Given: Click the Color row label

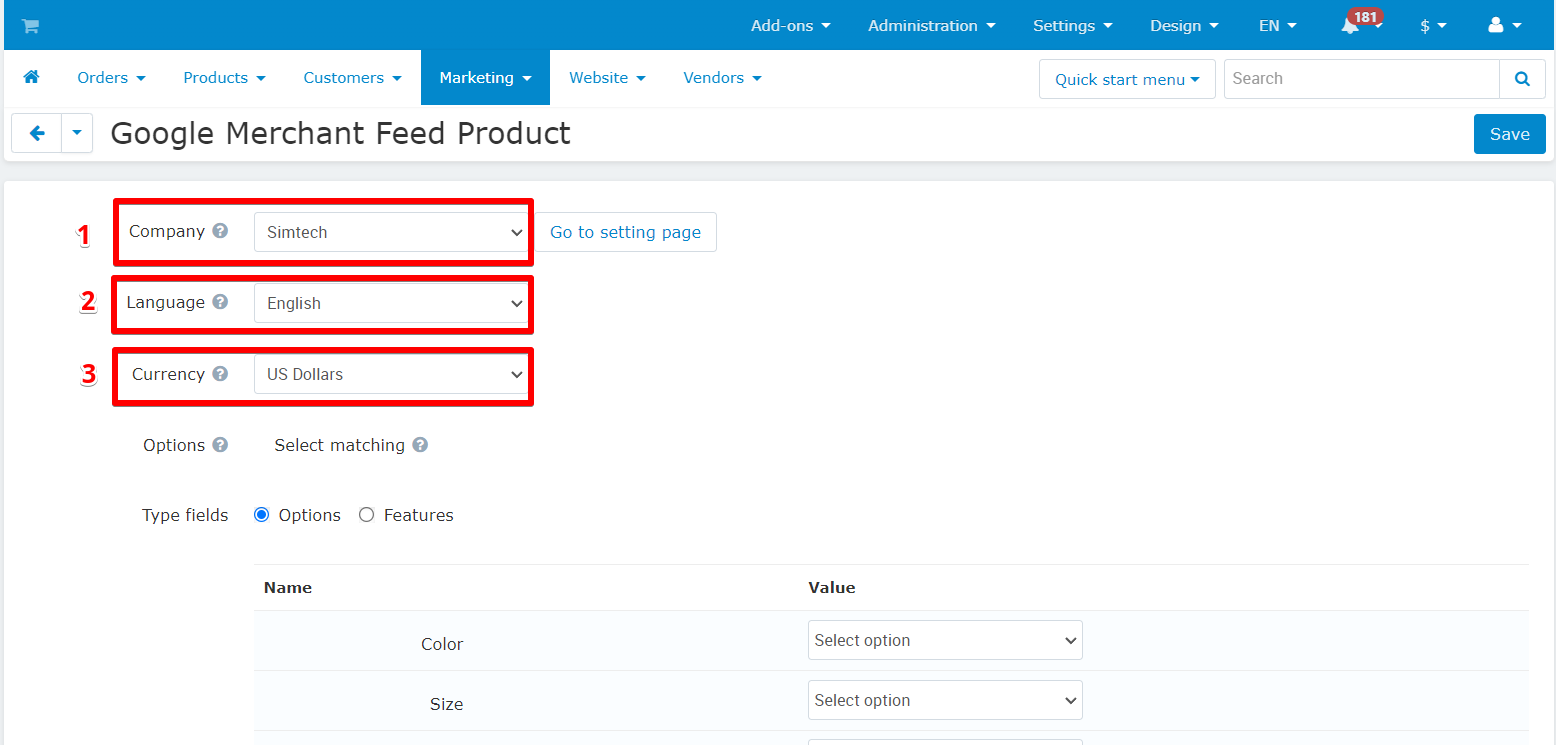Looking at the screenshot, I should (x=442, y=644).
